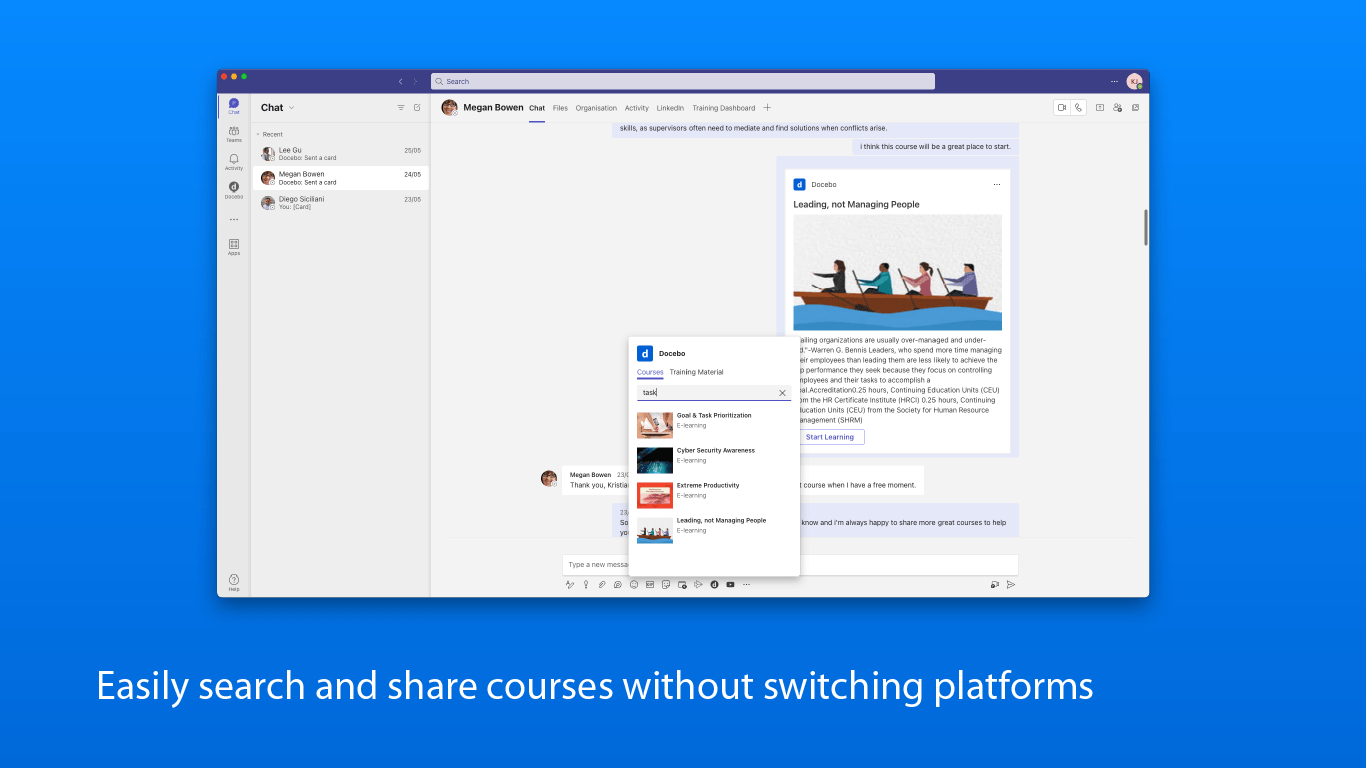Share your screen in this chat
The width and height of the screenshot is (1366, 768).
coord(1100,107)
